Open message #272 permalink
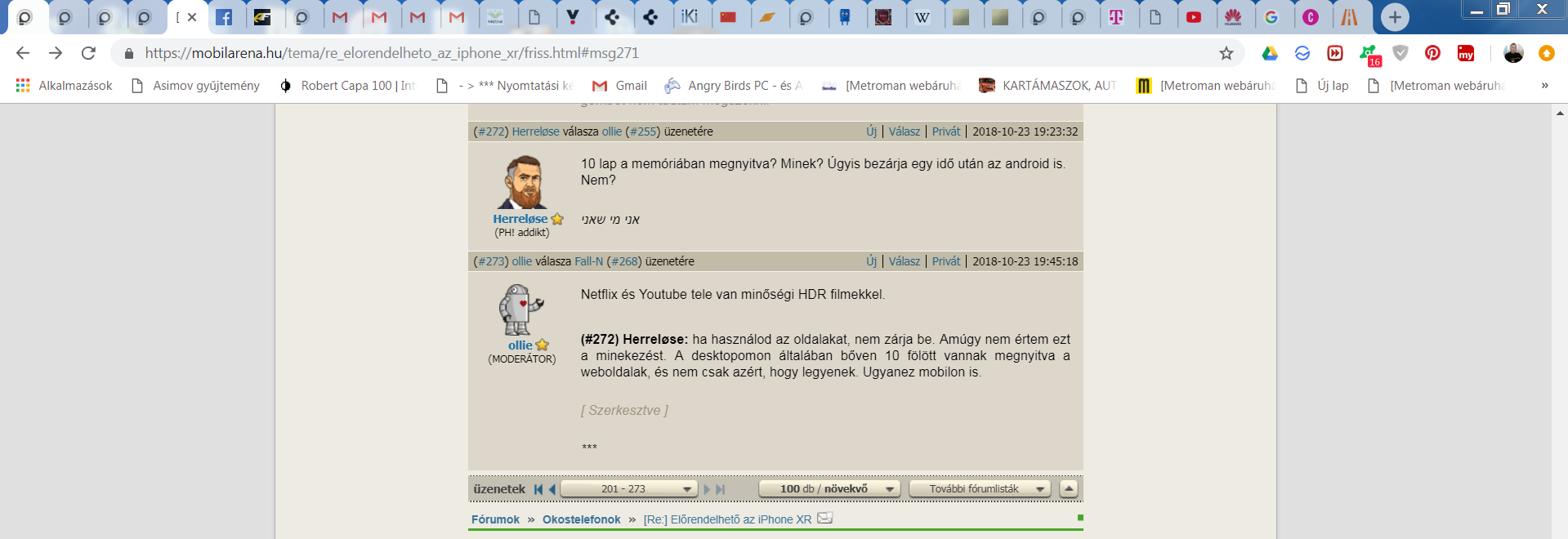This screenshot has height=539, width=1568. [x=491, y=131]
